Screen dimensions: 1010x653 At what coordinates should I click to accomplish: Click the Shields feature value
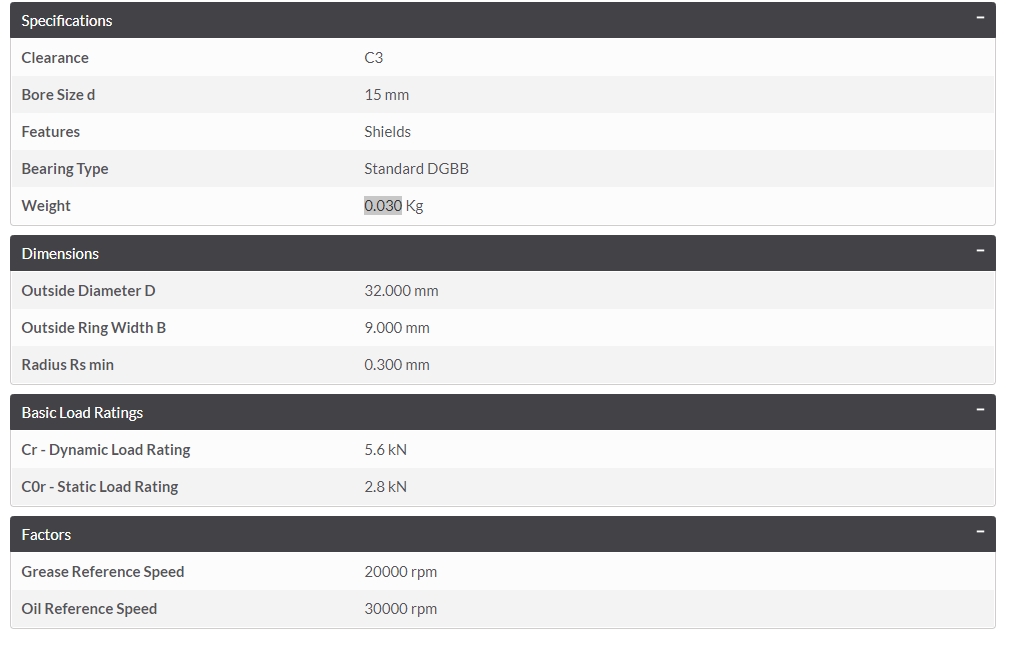(387, 132)
